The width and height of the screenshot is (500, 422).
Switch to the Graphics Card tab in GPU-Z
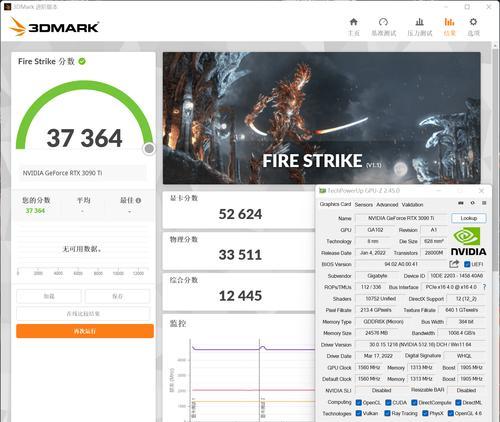click(335, 204)
